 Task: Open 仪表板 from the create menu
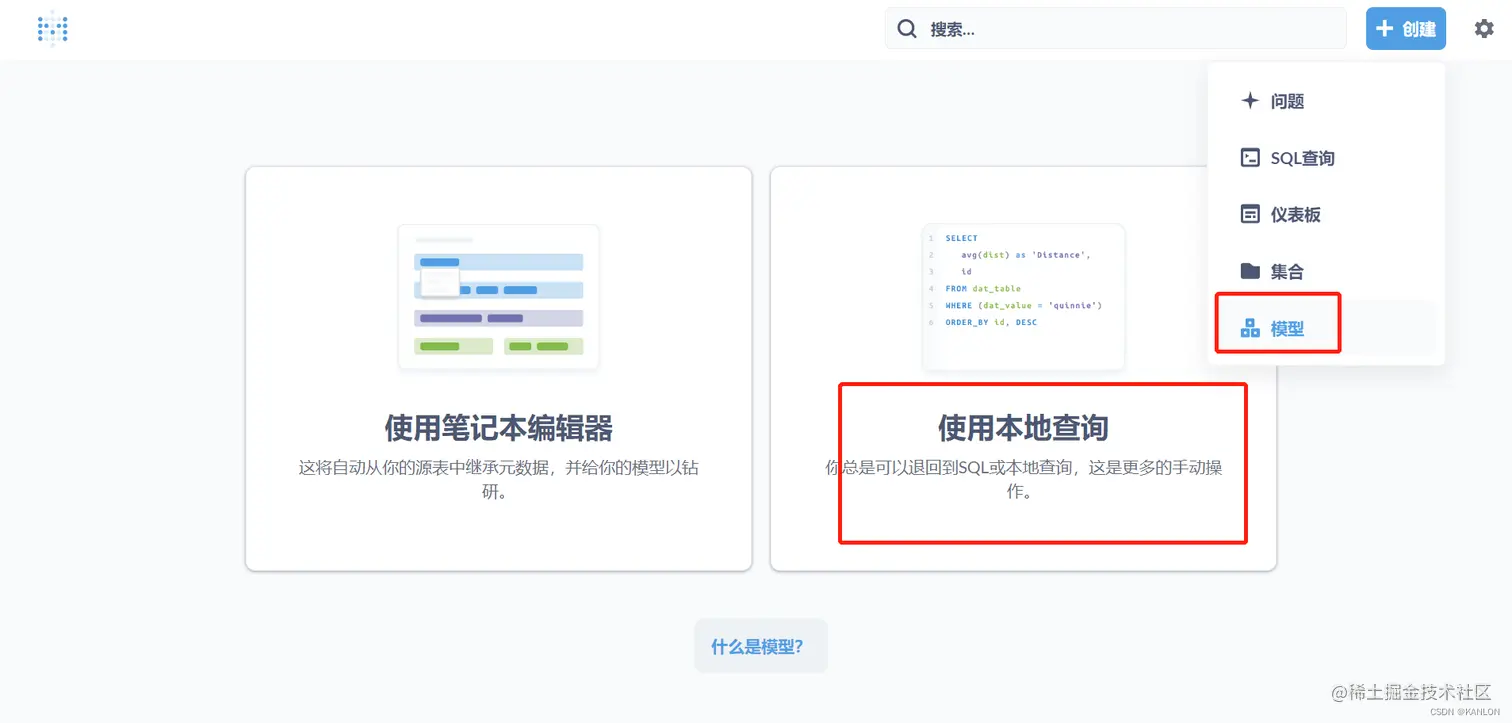point(1295,214)
